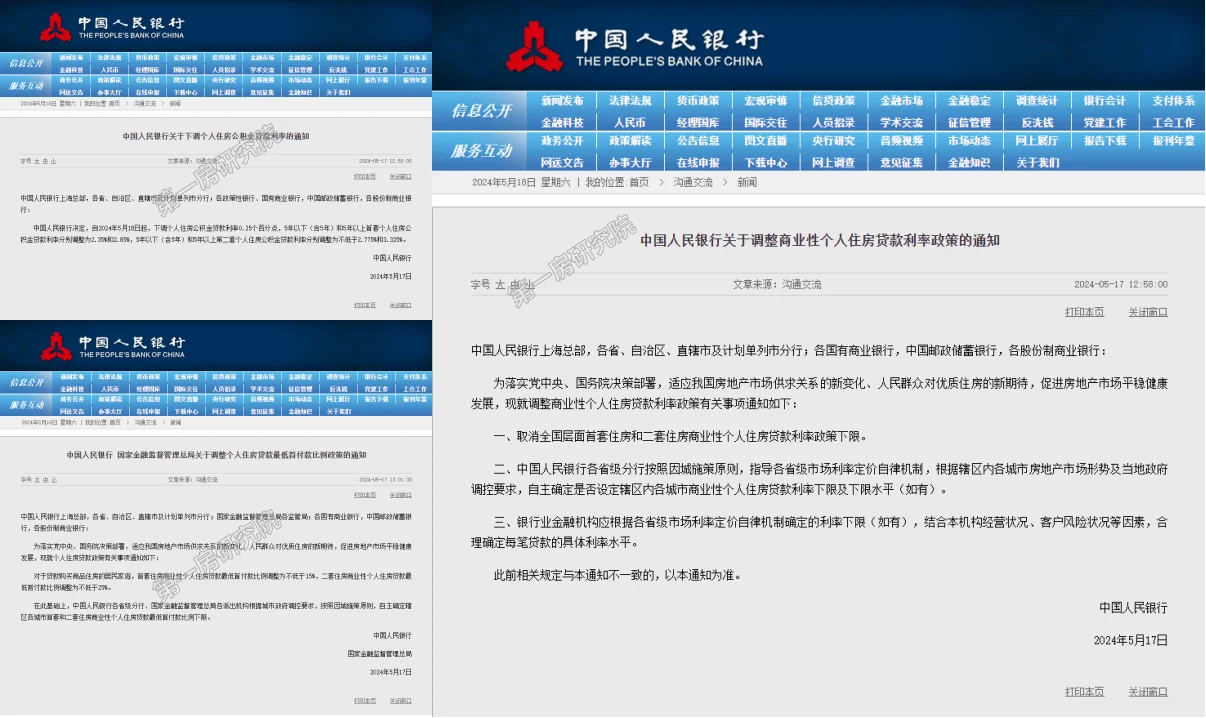Go to 人民币 on the 商业性个人住房贷款 page
The image size is (1206, 718).
(x=630, y=122)
